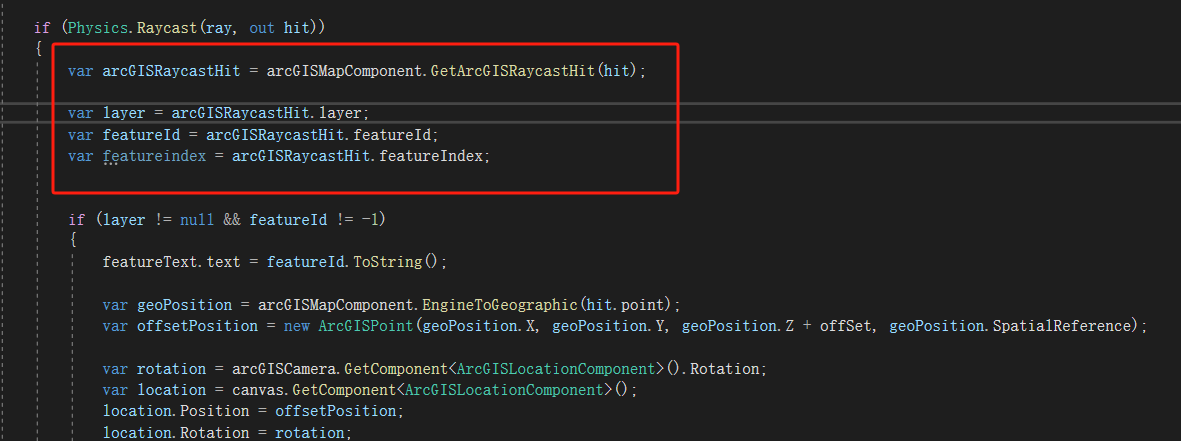1181x441 pixels.
Task: Click the "arcGISCamera" identifier
Action: (x=283, y=370)
